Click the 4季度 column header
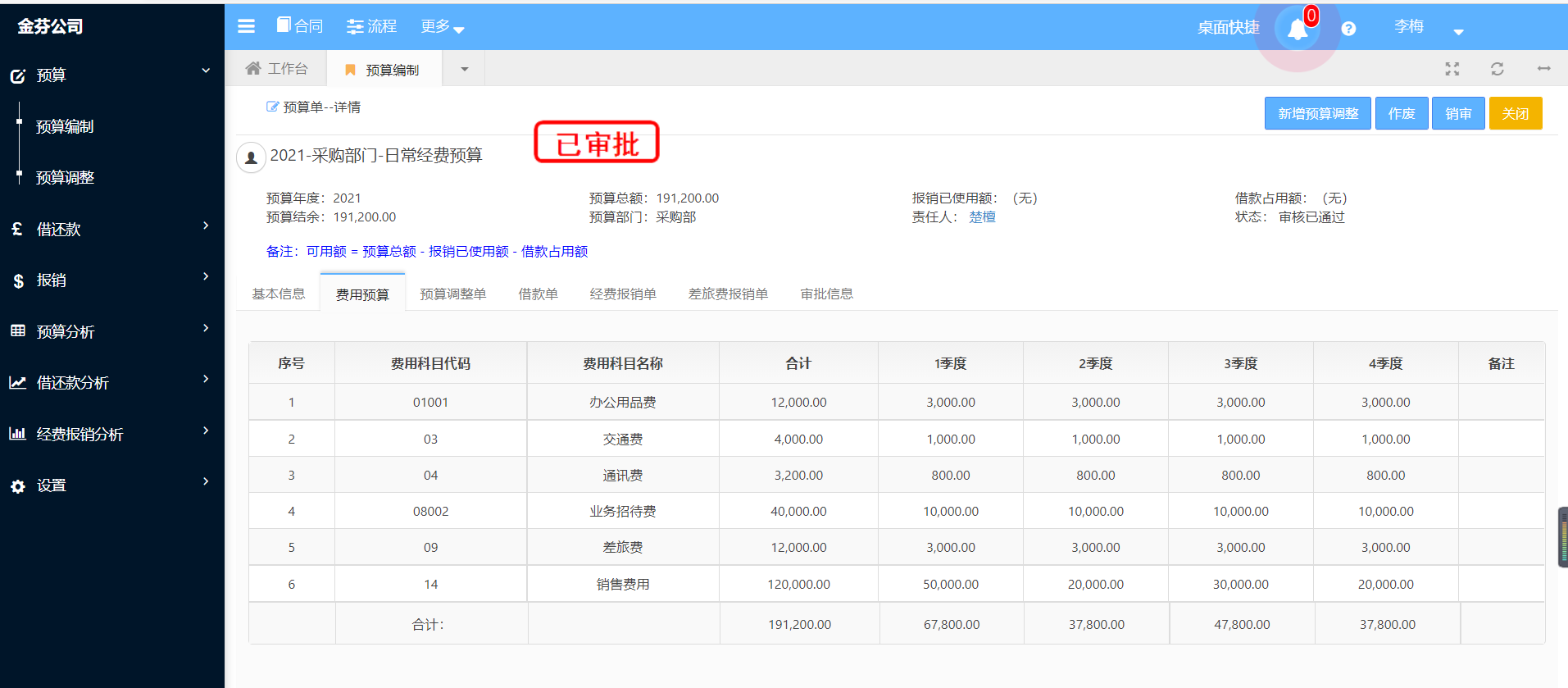1568x688 pixels. pyautogui.click(x=1385, y=363)
